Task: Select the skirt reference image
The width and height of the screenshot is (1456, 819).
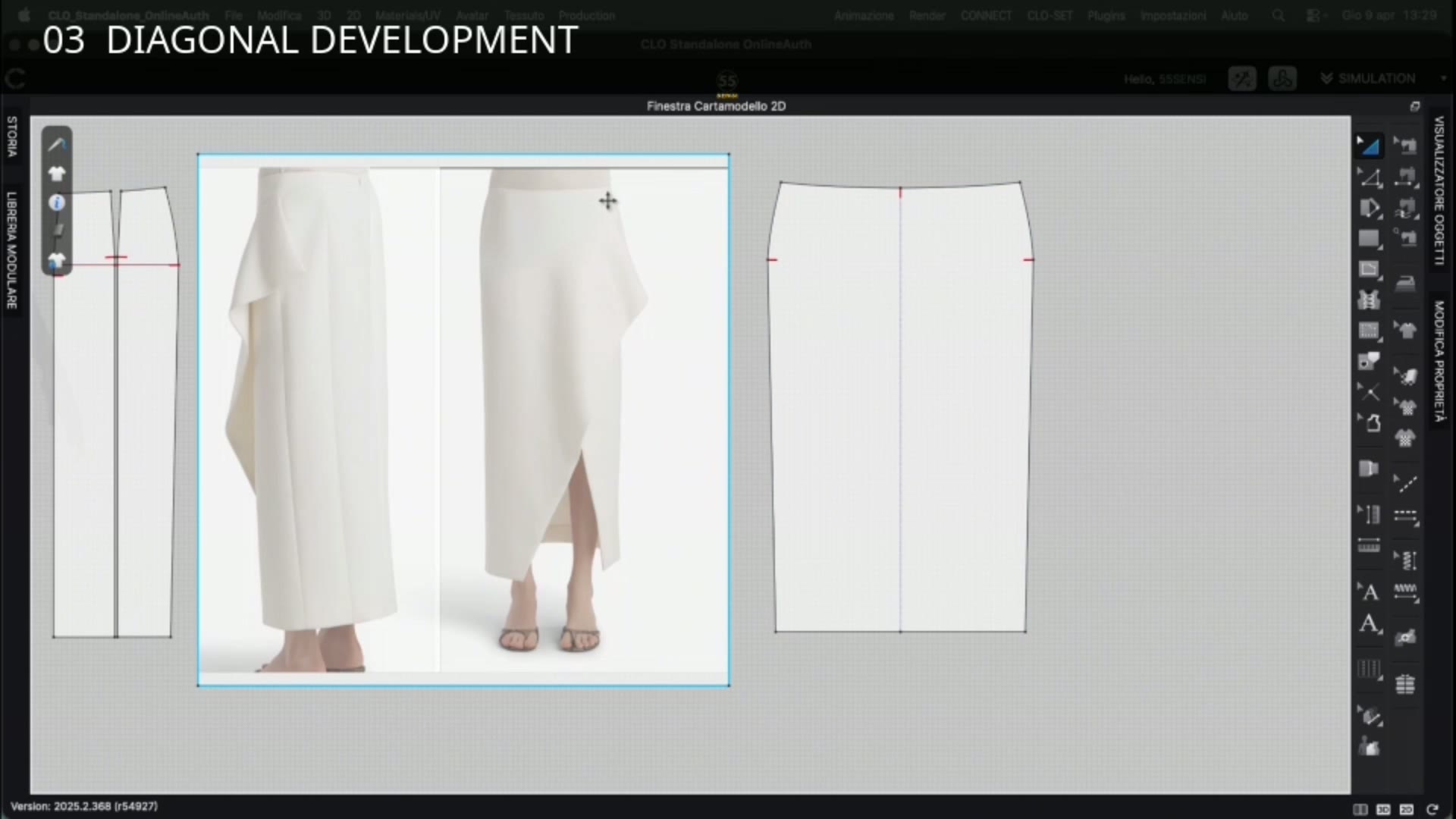Action: pyautogui.click(x=463, y=420)
